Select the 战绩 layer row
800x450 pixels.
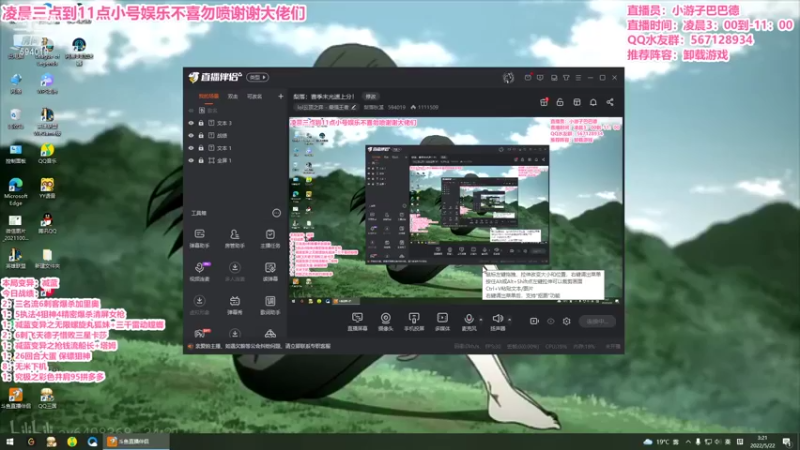point(235,135)
